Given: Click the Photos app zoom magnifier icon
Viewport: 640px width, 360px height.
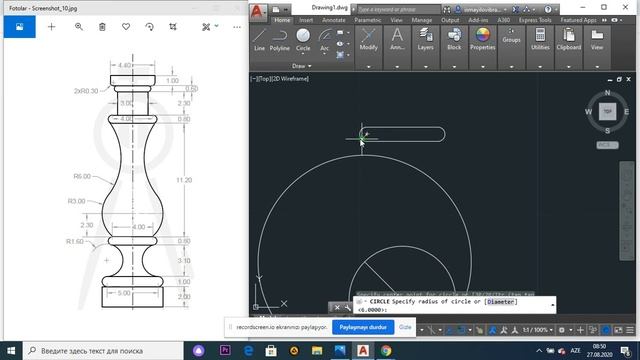Looking at the screenshot, I should [79, 27].
